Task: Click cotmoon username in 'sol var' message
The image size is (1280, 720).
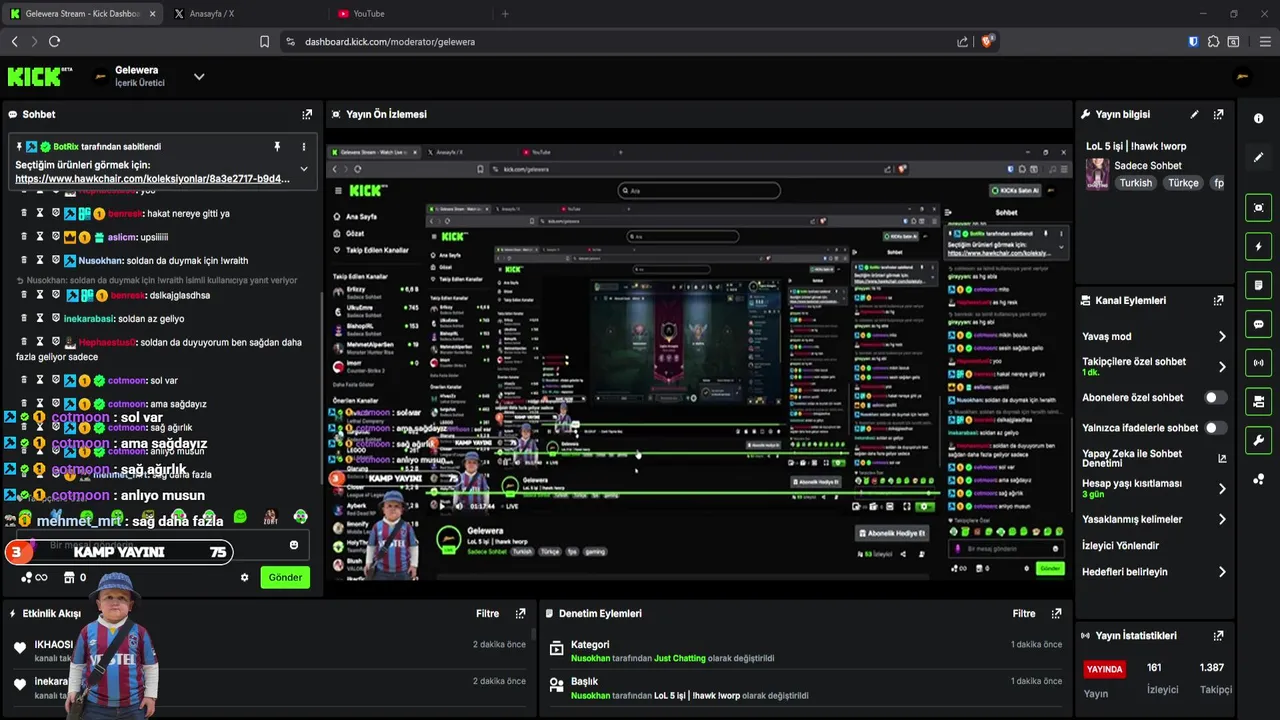Action: 127,380
